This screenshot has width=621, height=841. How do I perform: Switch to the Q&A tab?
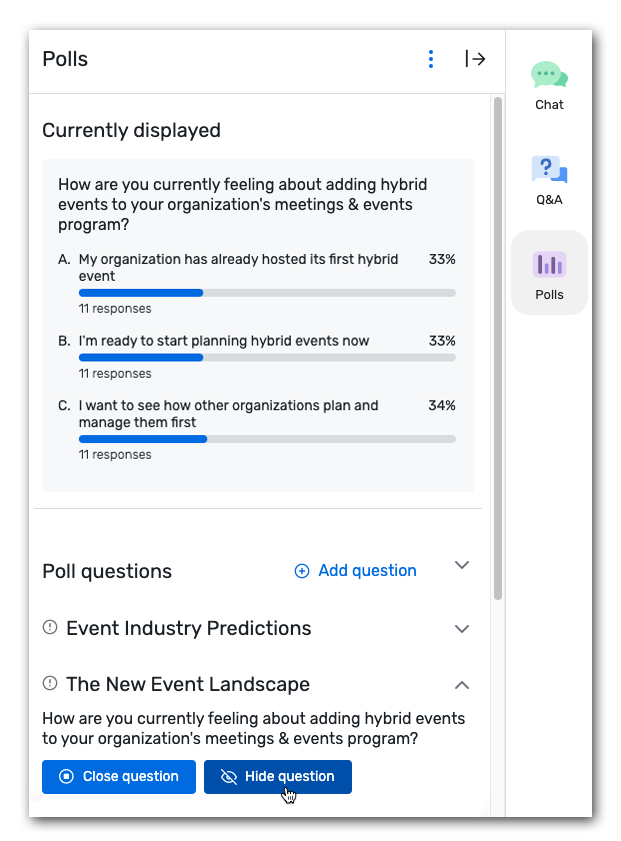tap(549, 181)
